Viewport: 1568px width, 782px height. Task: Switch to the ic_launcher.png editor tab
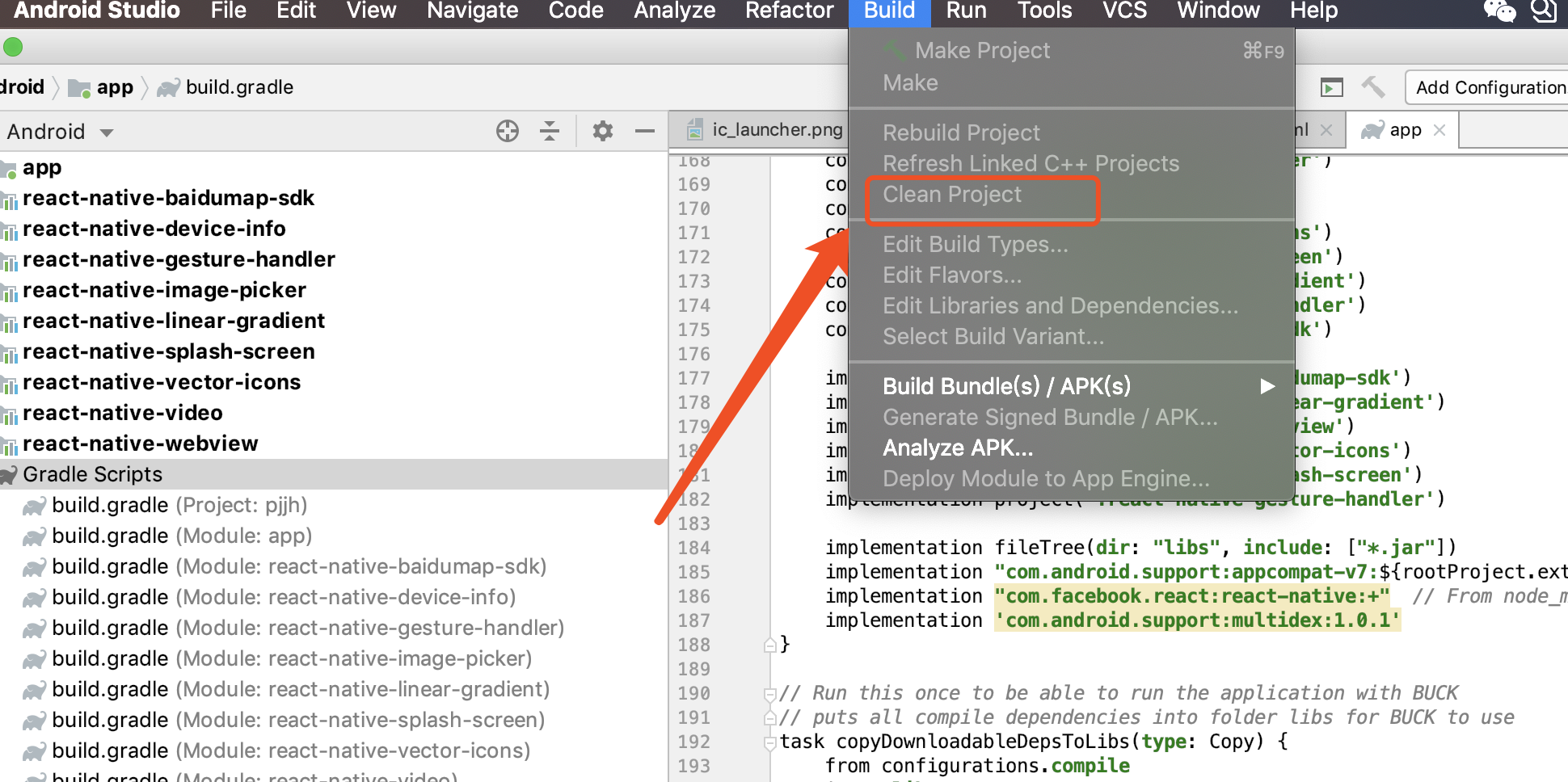(x=765, y=129)
